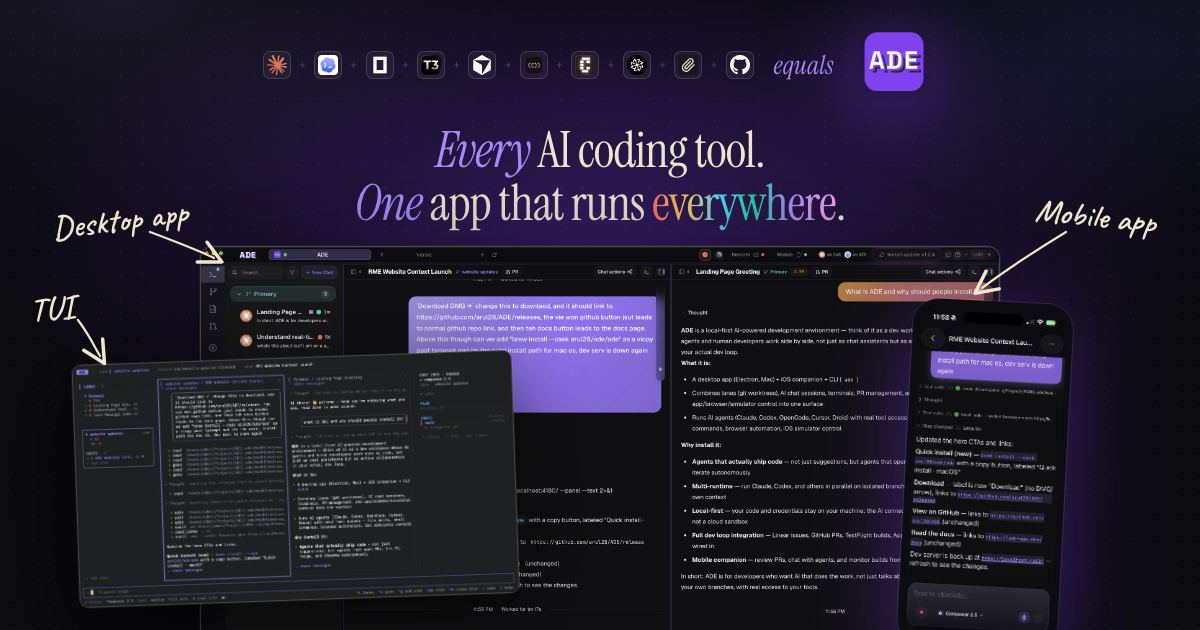The image size is (1200, 630).
Task: Click website updates lane tag in RME header
Action: [476, 272]
